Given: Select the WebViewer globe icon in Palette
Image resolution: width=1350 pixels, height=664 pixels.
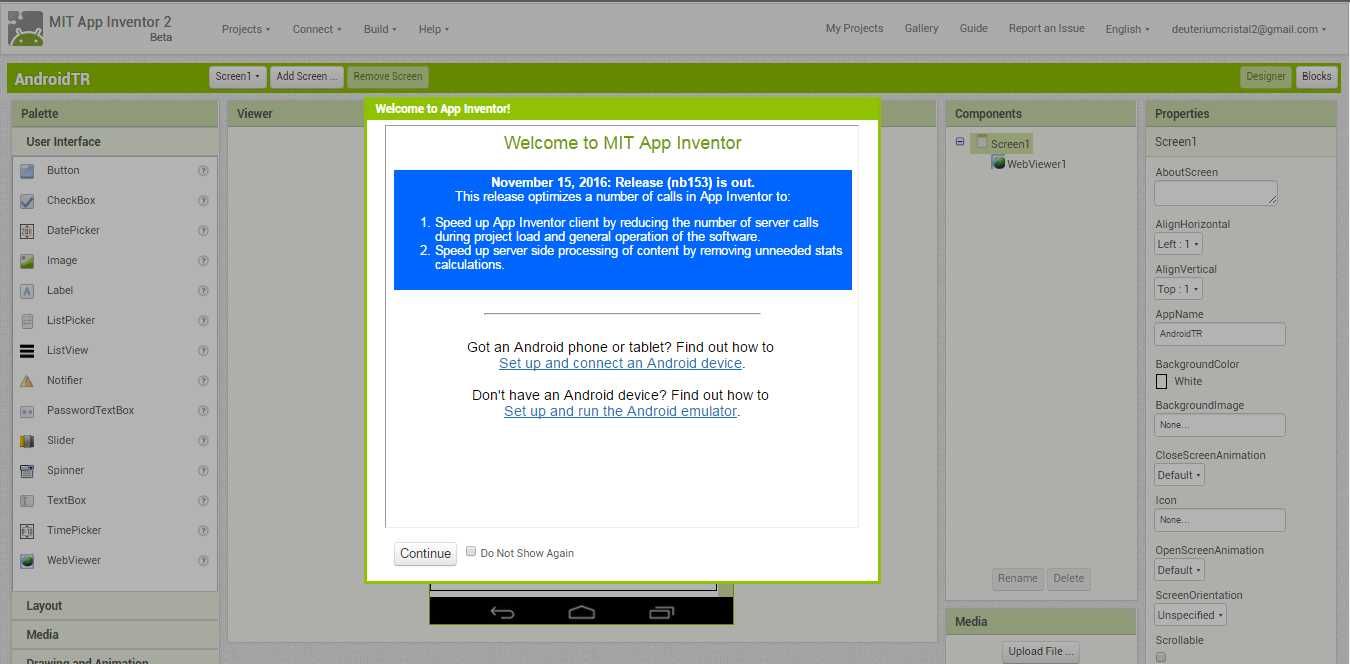Looking at the screenshot, I should coord(27,561).
